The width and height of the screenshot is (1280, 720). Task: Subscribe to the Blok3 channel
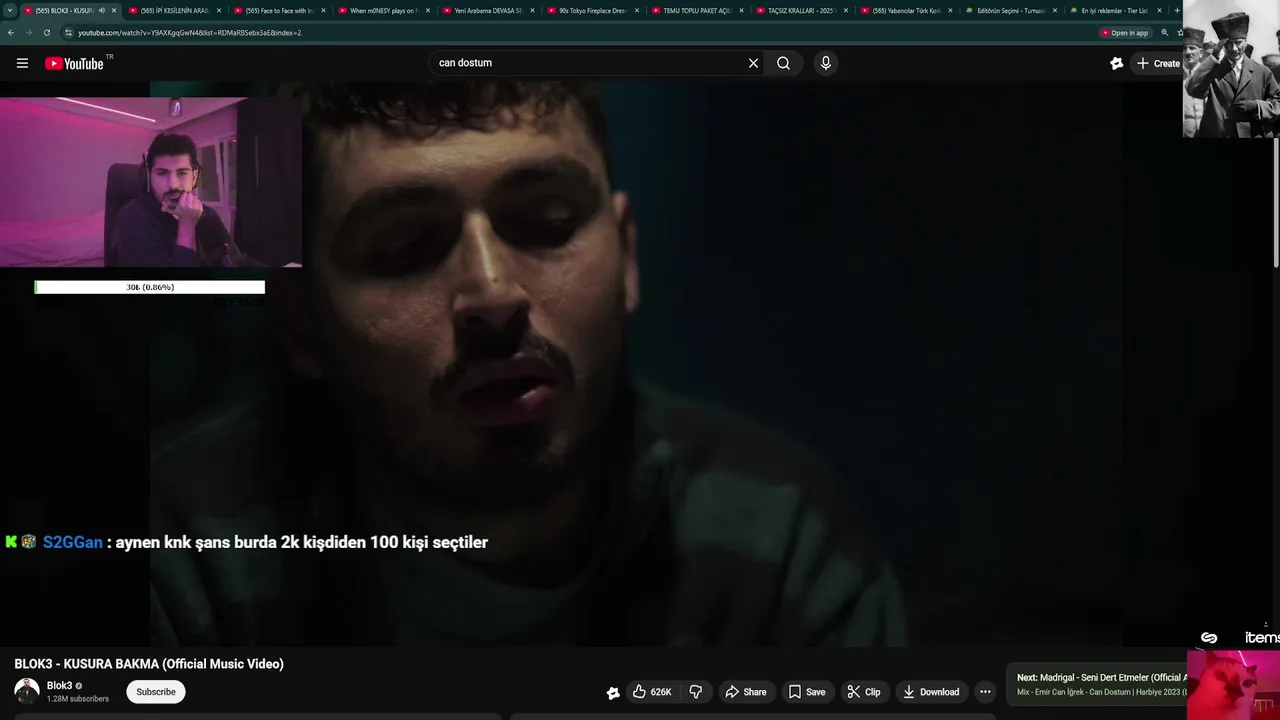(155, 692)
